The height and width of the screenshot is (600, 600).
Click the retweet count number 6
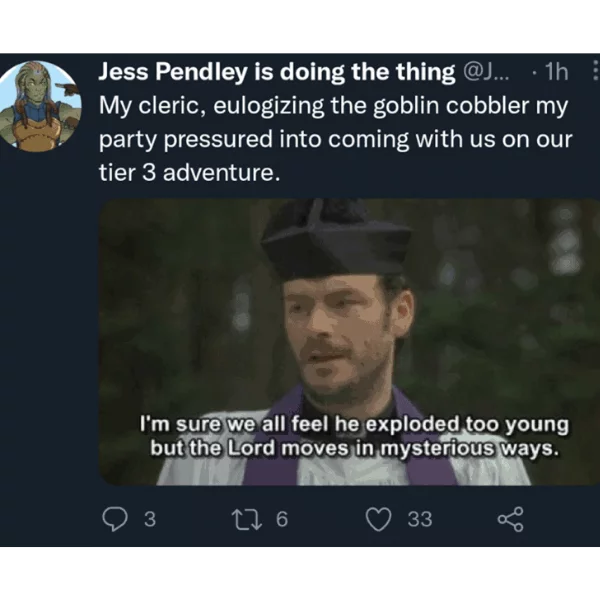[282, 520]
